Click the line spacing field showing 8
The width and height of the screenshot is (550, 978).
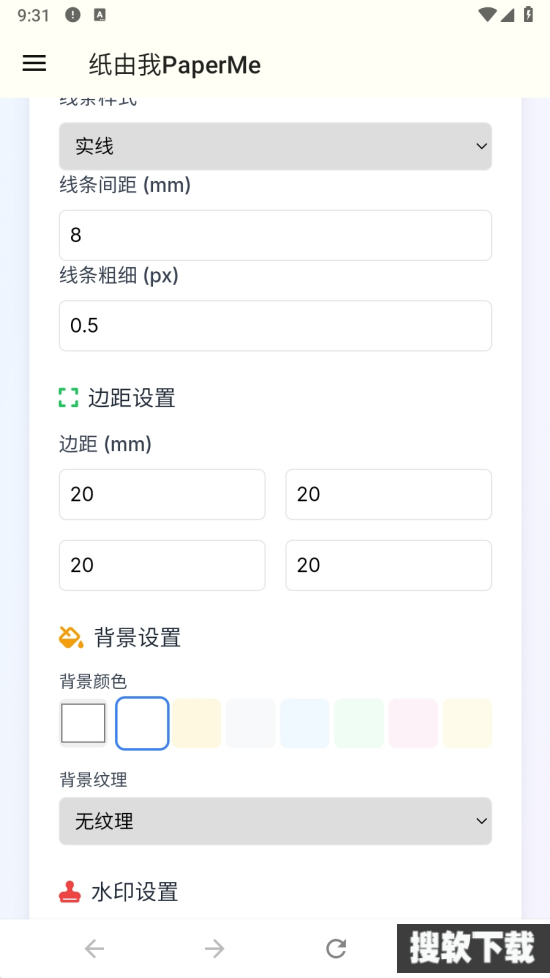[276, 235]
